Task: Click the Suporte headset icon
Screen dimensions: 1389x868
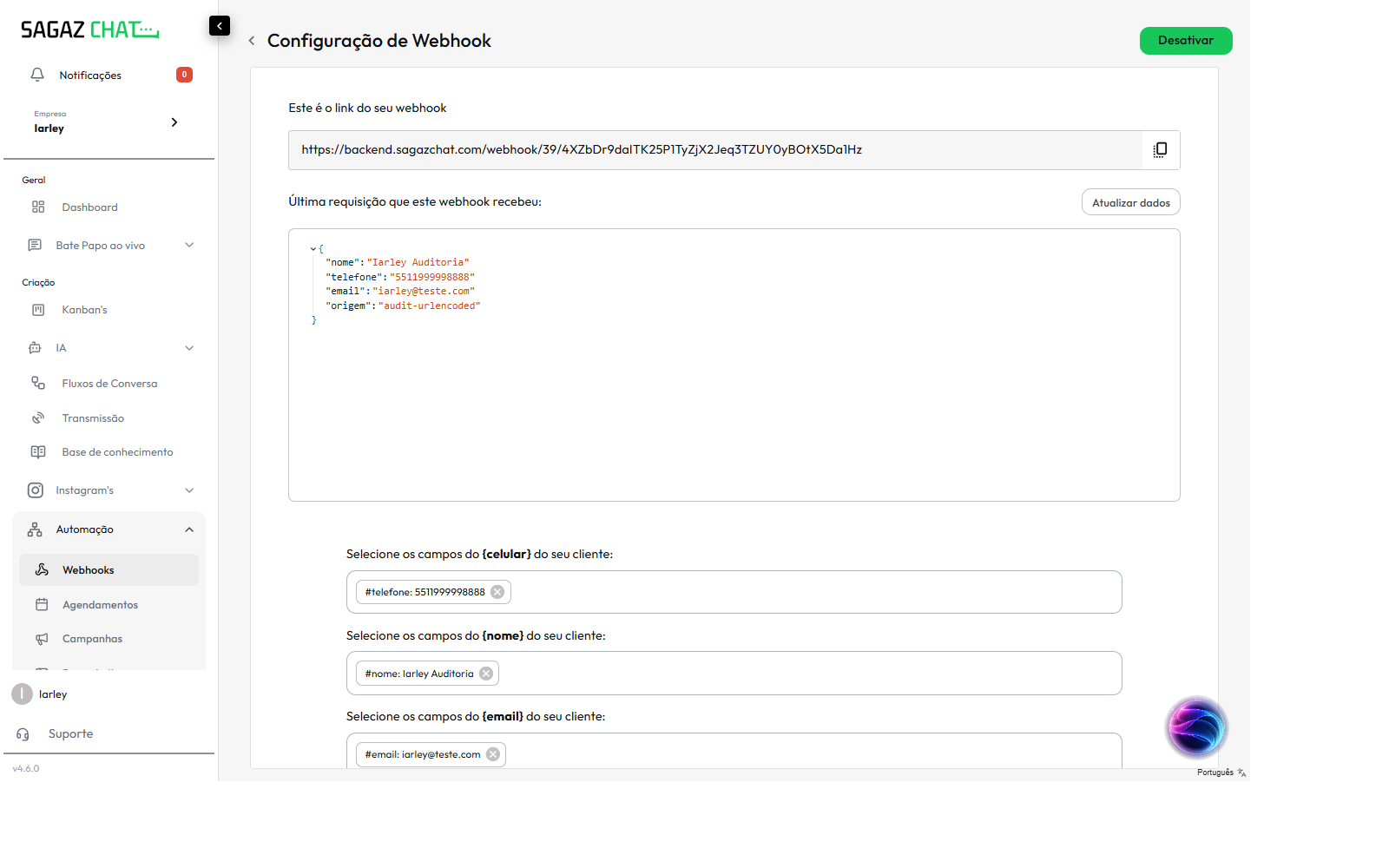Action: [x=23, y=734]
